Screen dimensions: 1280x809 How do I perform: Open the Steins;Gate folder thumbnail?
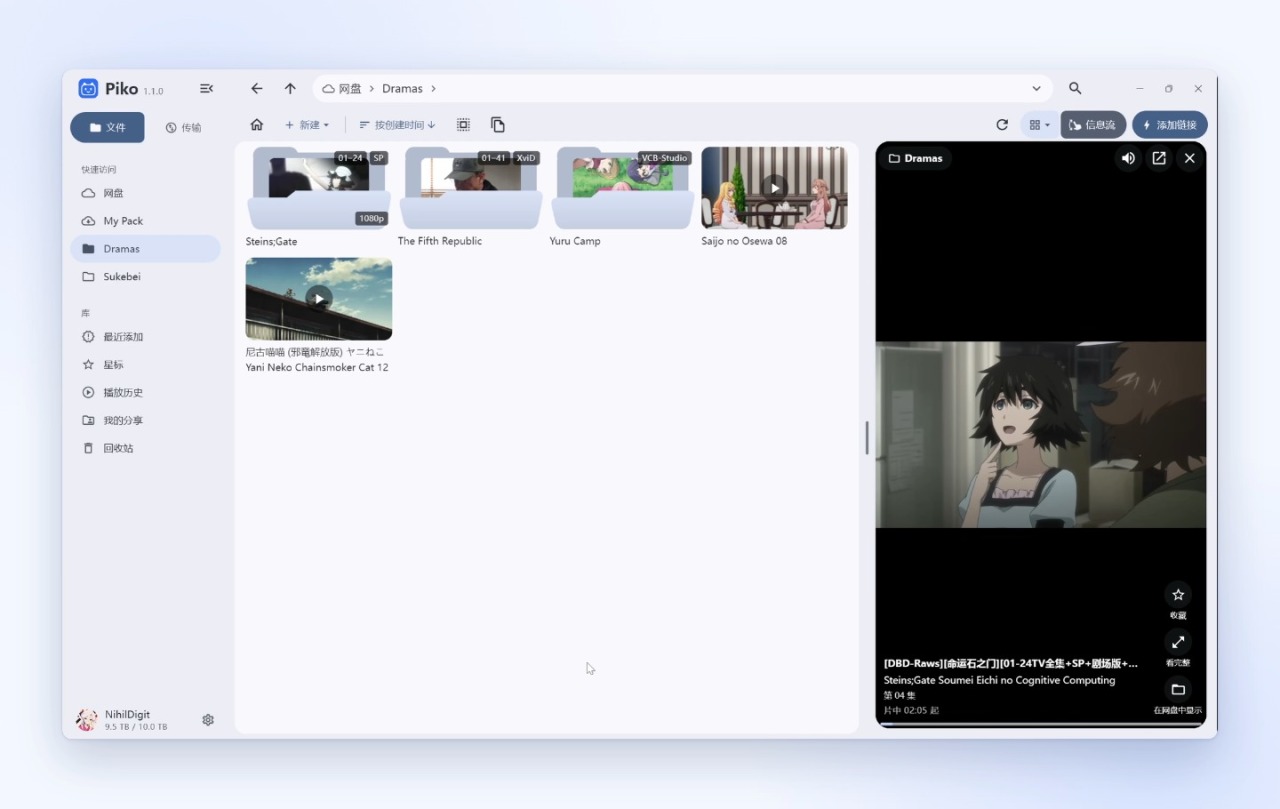319,188
